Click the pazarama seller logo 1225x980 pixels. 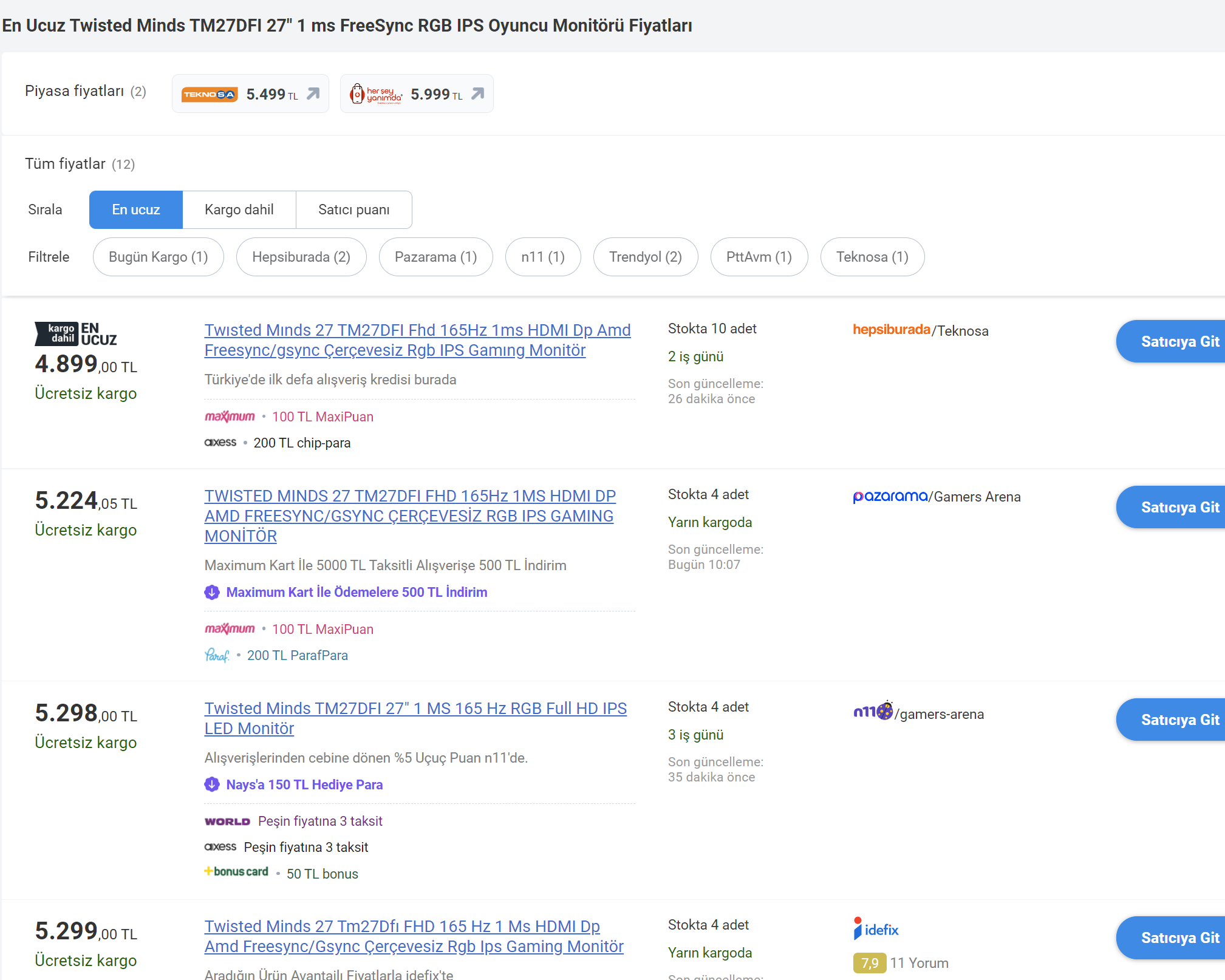click(890, 496)
